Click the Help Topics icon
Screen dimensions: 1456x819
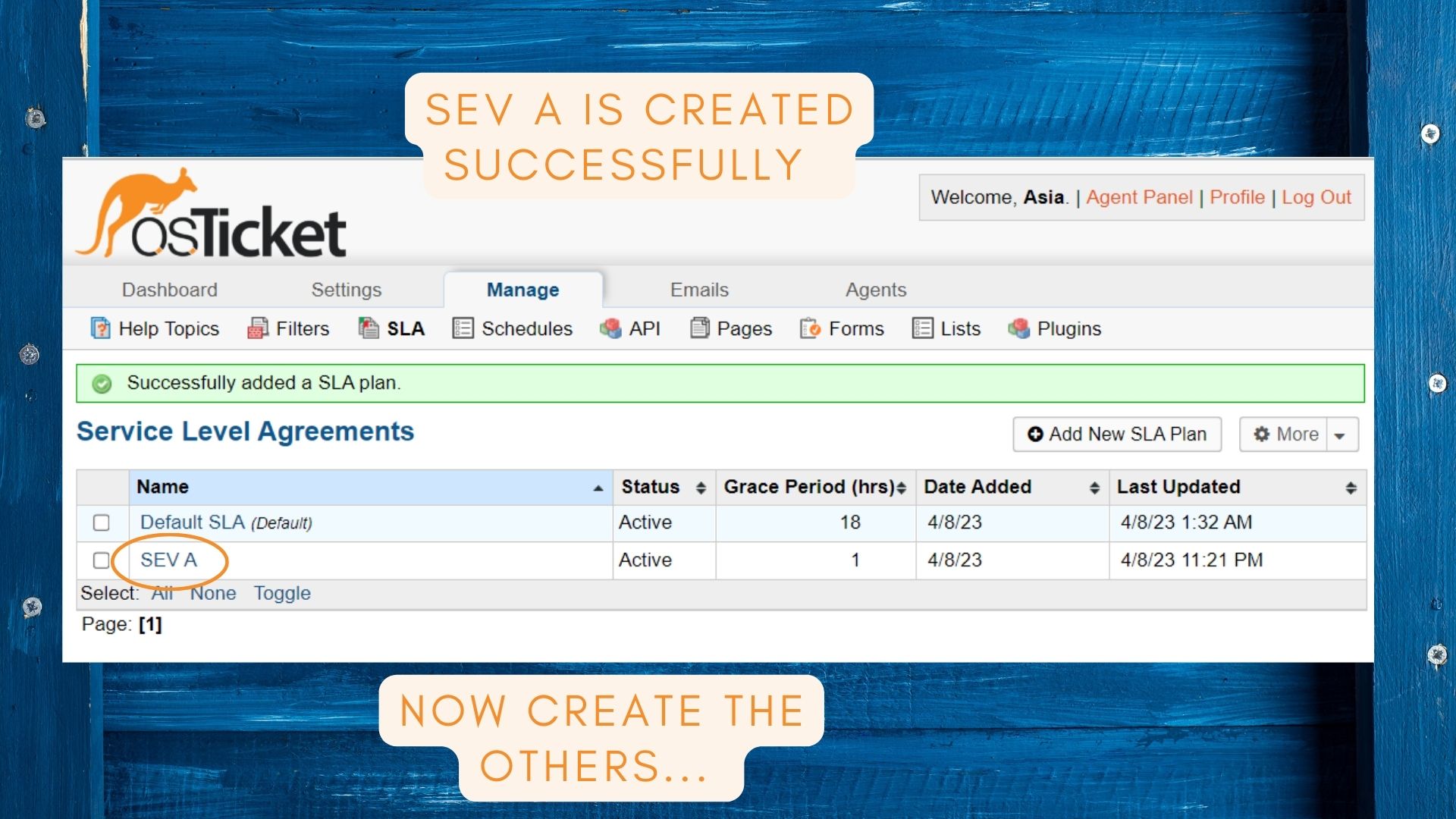point(100,328)
